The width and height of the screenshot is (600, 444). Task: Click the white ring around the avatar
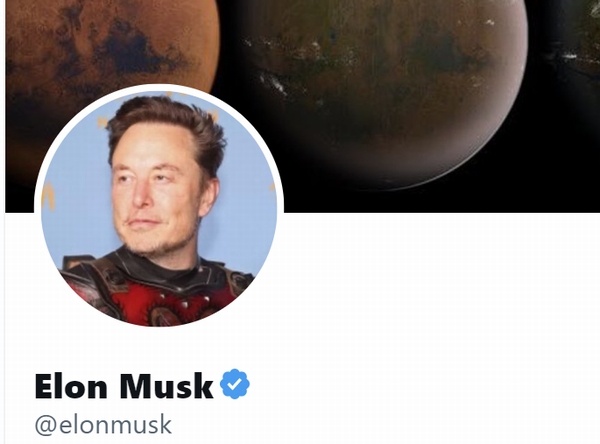[x=159, y=87]
